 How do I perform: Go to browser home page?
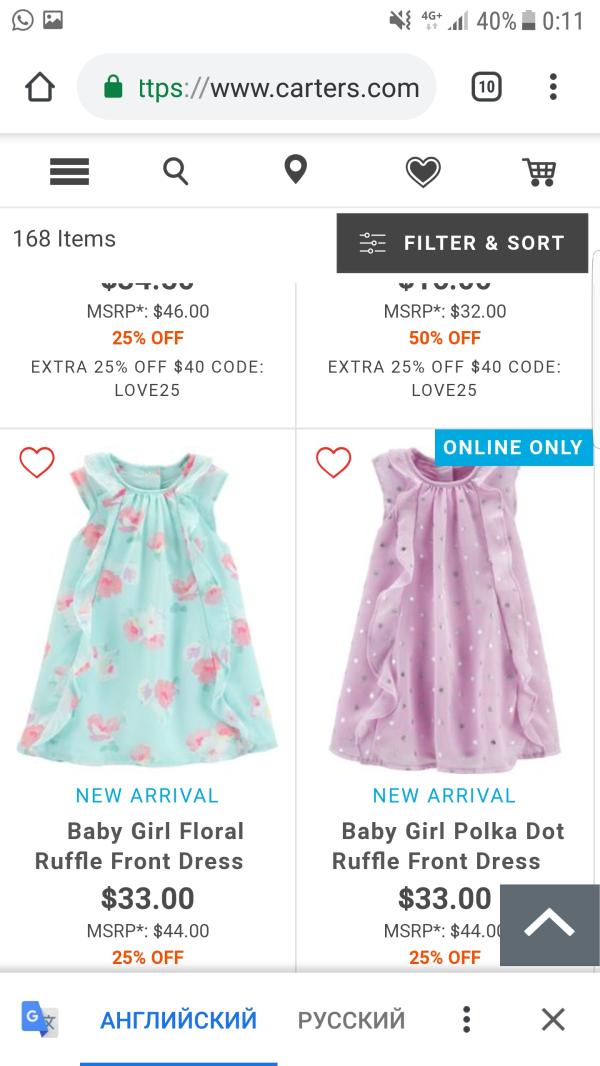pos(39,88)
